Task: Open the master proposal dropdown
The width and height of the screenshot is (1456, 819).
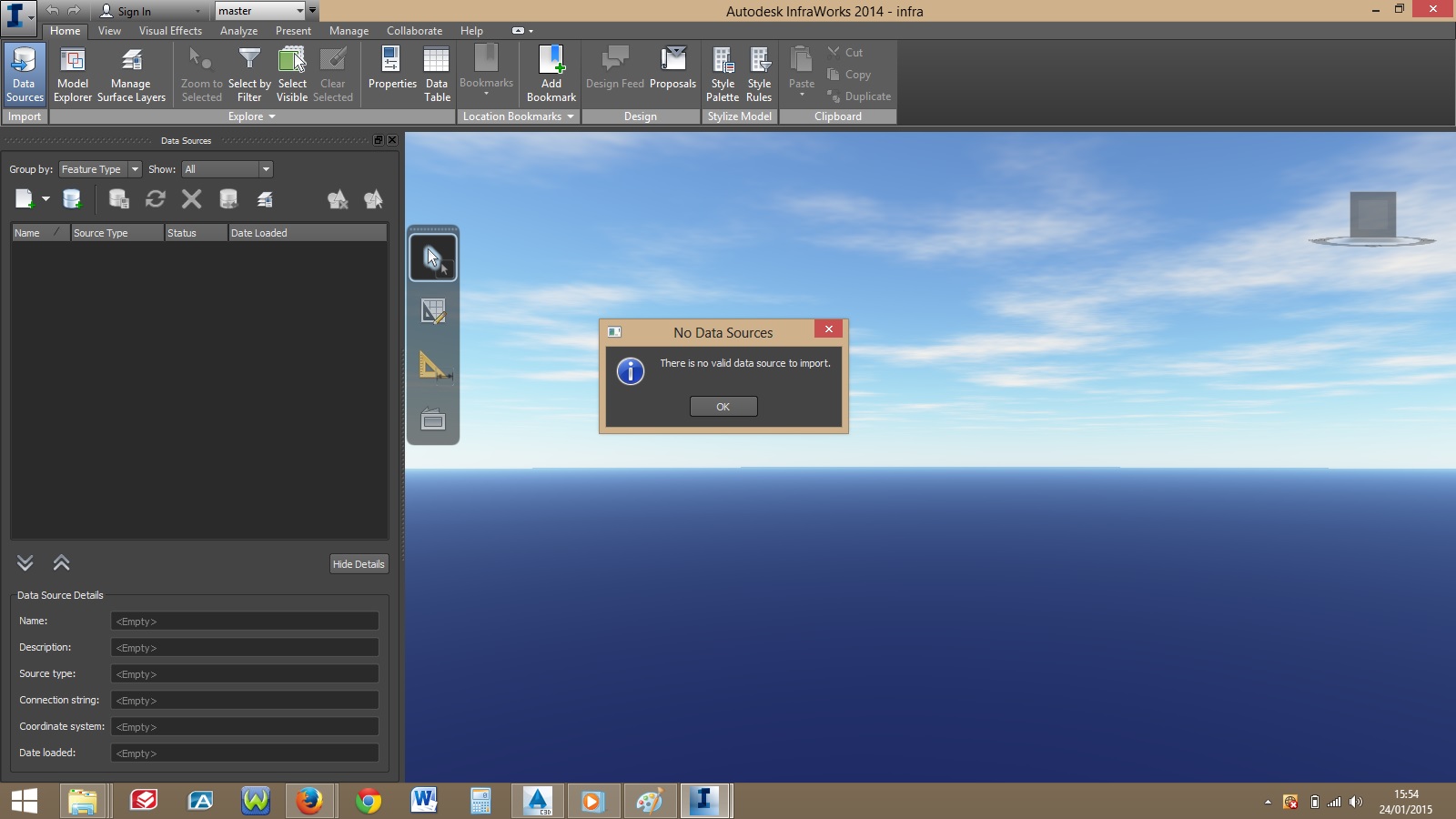Action: click(260, 11)
